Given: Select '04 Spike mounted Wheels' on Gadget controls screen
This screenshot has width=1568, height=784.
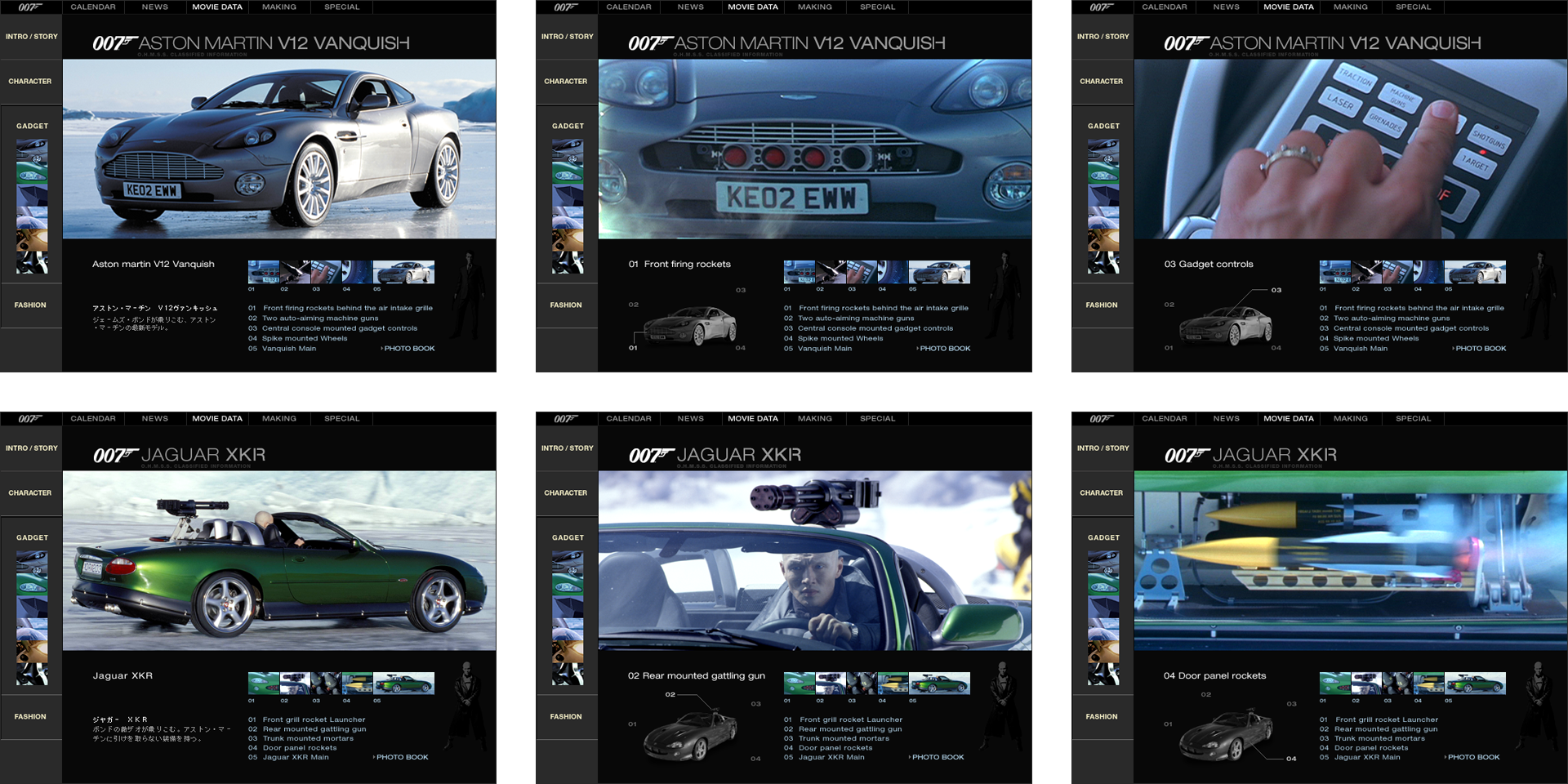Looking at the screenshot, I should tap(1370, 339).
